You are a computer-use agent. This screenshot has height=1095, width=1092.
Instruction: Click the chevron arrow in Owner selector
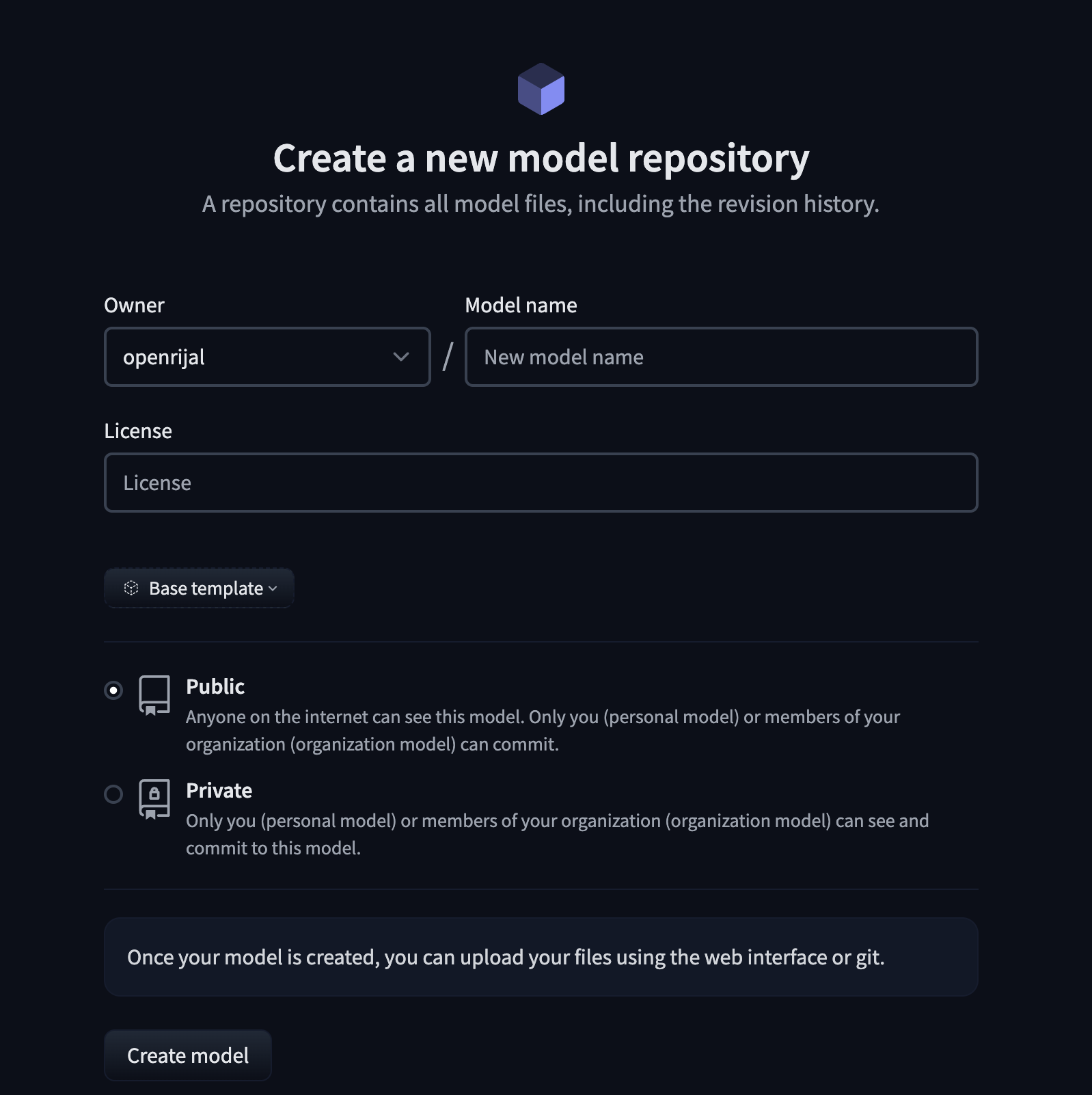pyautogui.click(x=401, y=357)
